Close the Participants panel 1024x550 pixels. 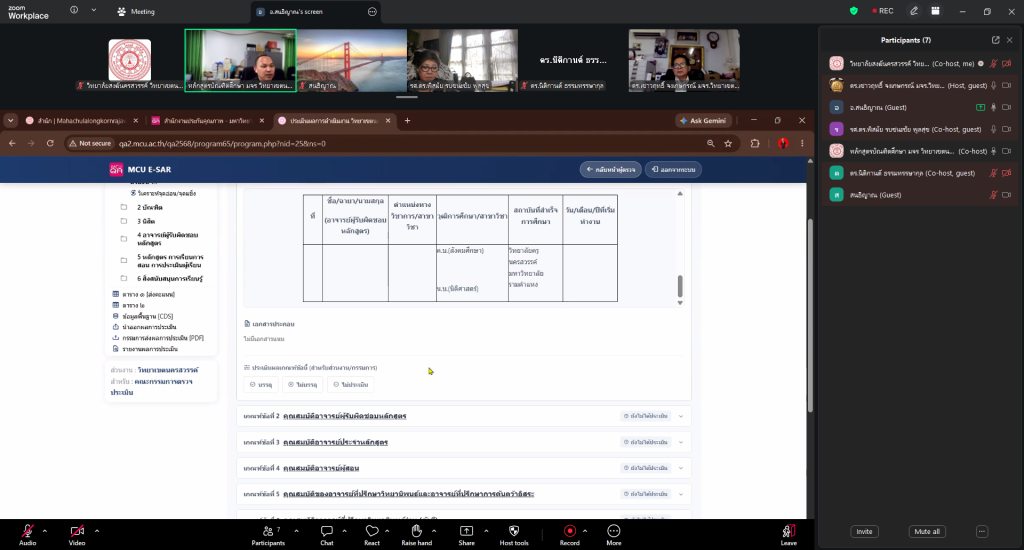point(1010,40)
